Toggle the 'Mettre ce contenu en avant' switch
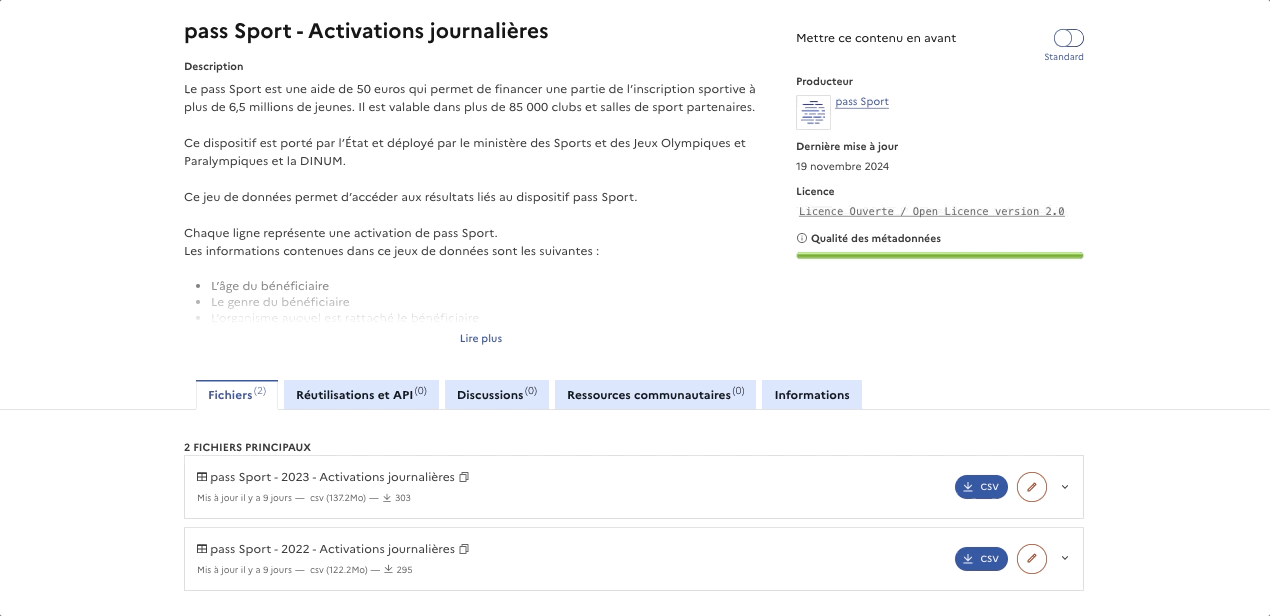This screenshot has height=616, width=1270. (1068, 38)
